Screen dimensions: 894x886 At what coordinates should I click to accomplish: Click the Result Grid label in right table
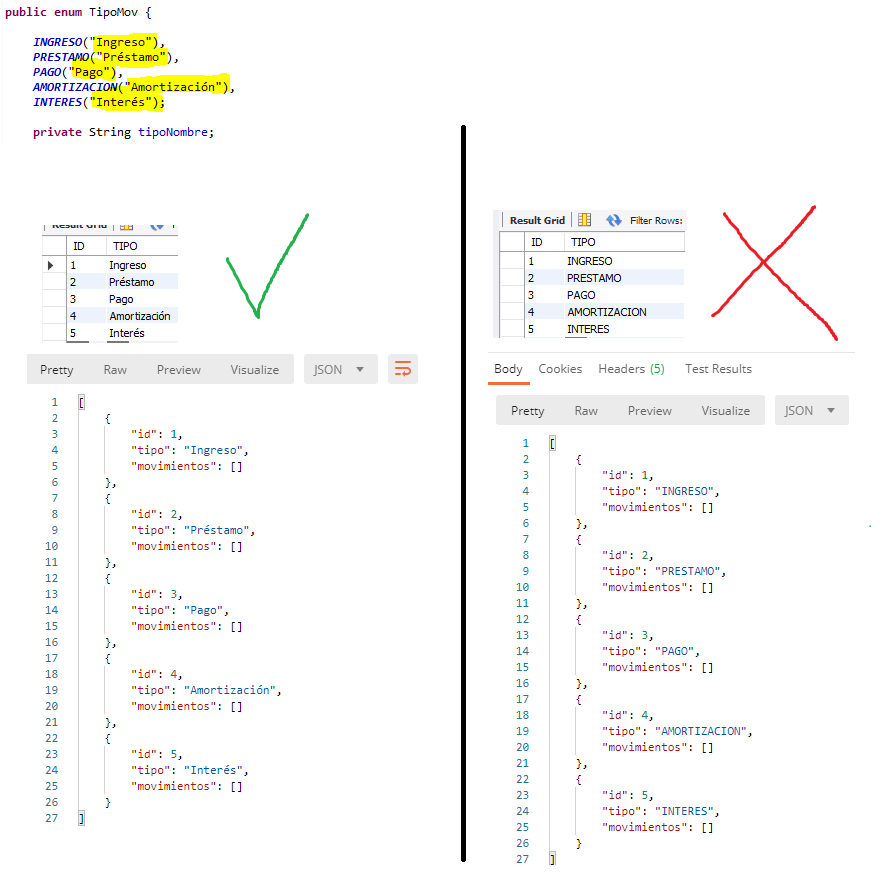[537, 220]
